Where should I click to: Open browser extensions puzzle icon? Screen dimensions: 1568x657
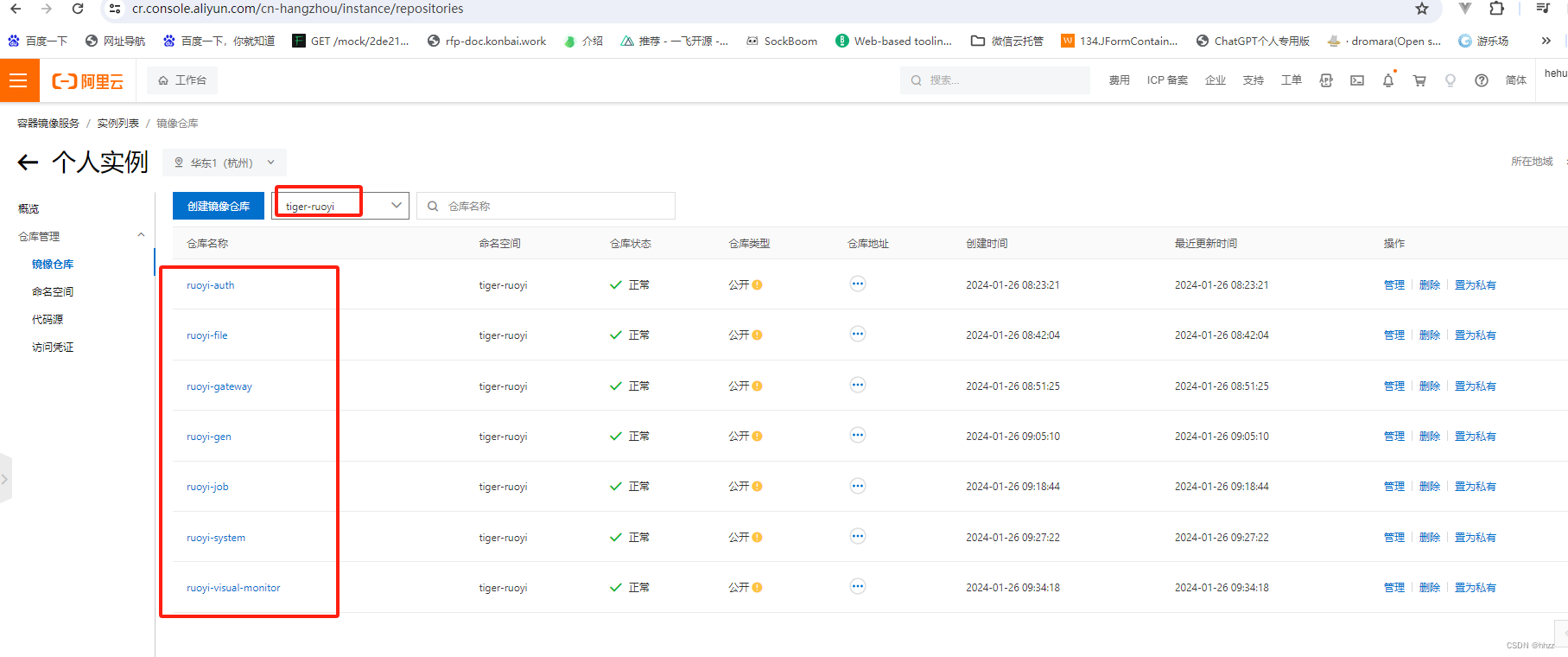1497,9
